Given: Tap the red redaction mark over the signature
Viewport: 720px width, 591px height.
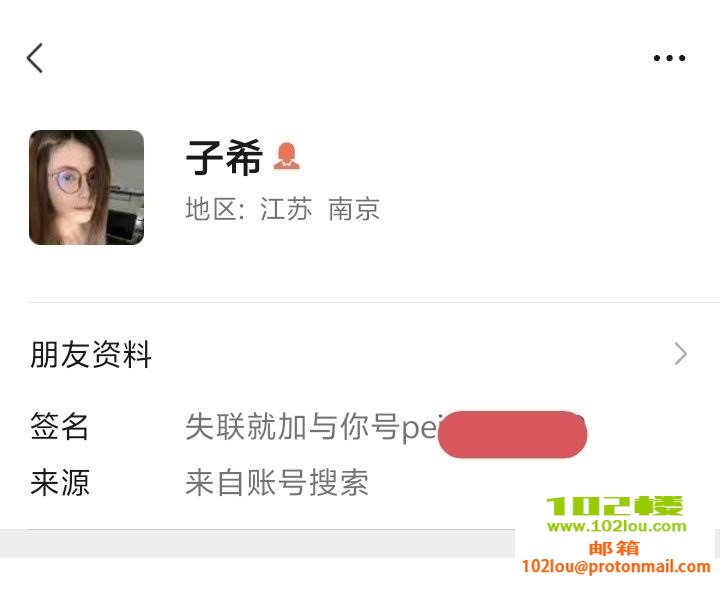Looking at the screenshot, I should (x=512, y=434).
